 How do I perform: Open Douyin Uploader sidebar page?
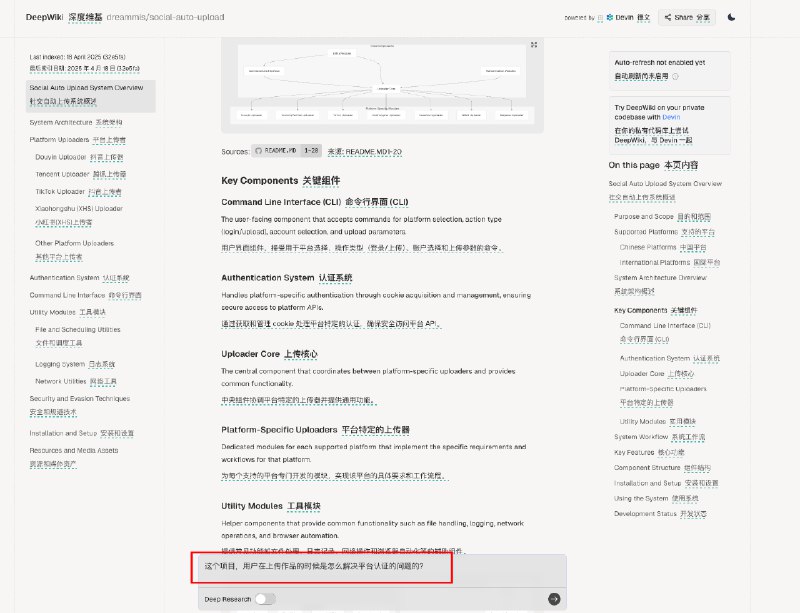79,157
